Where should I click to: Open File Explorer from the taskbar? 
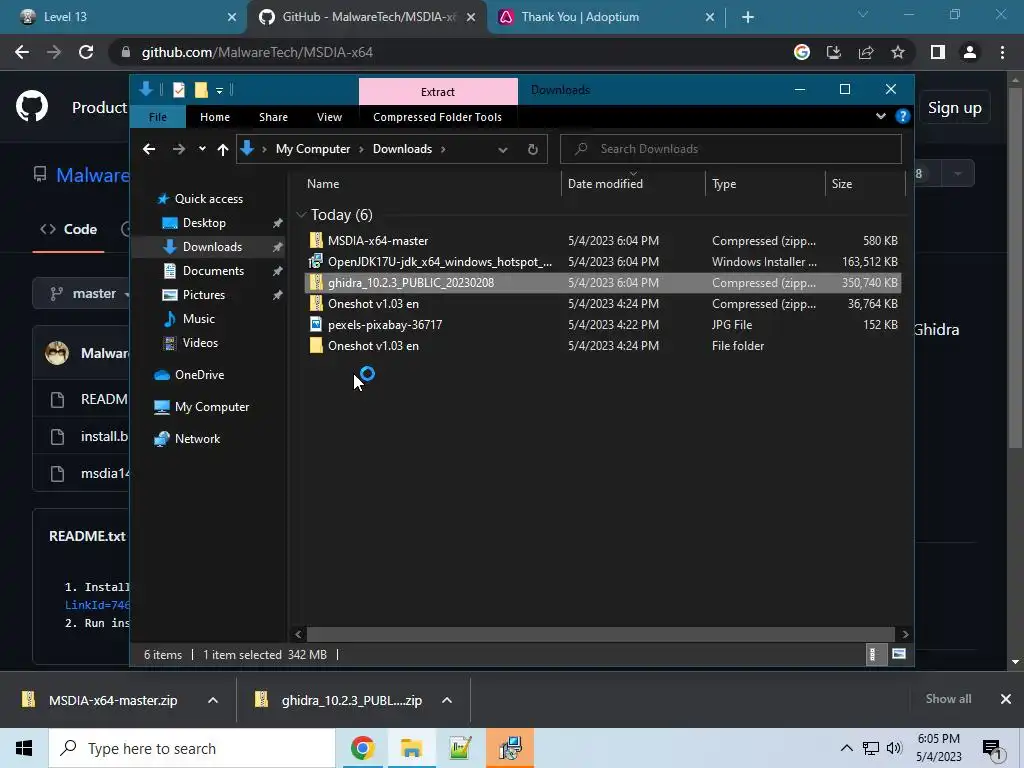coord(411,748)
